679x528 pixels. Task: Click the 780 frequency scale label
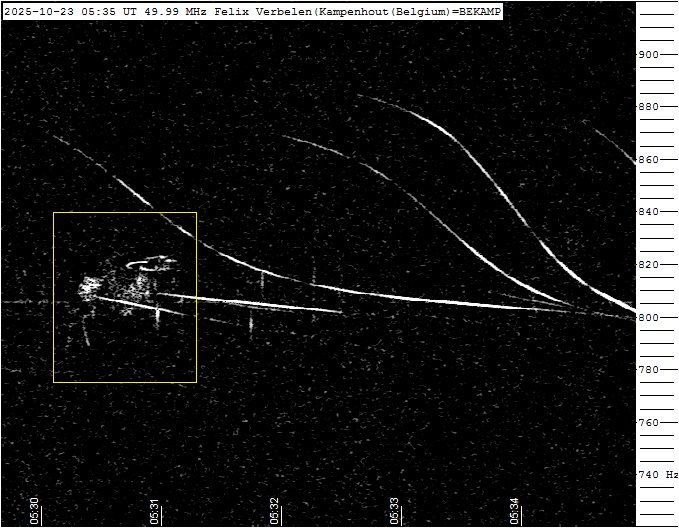(649, 370)
